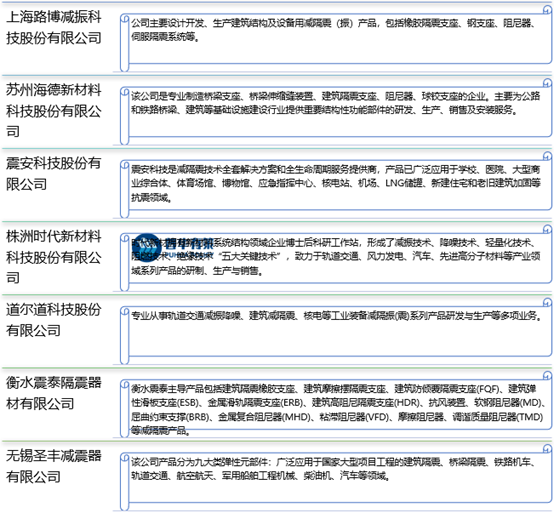This screenshot has height=513, width=554.
Task: Select company name 震安科技股份有限公司
Action: pos(54,173)
